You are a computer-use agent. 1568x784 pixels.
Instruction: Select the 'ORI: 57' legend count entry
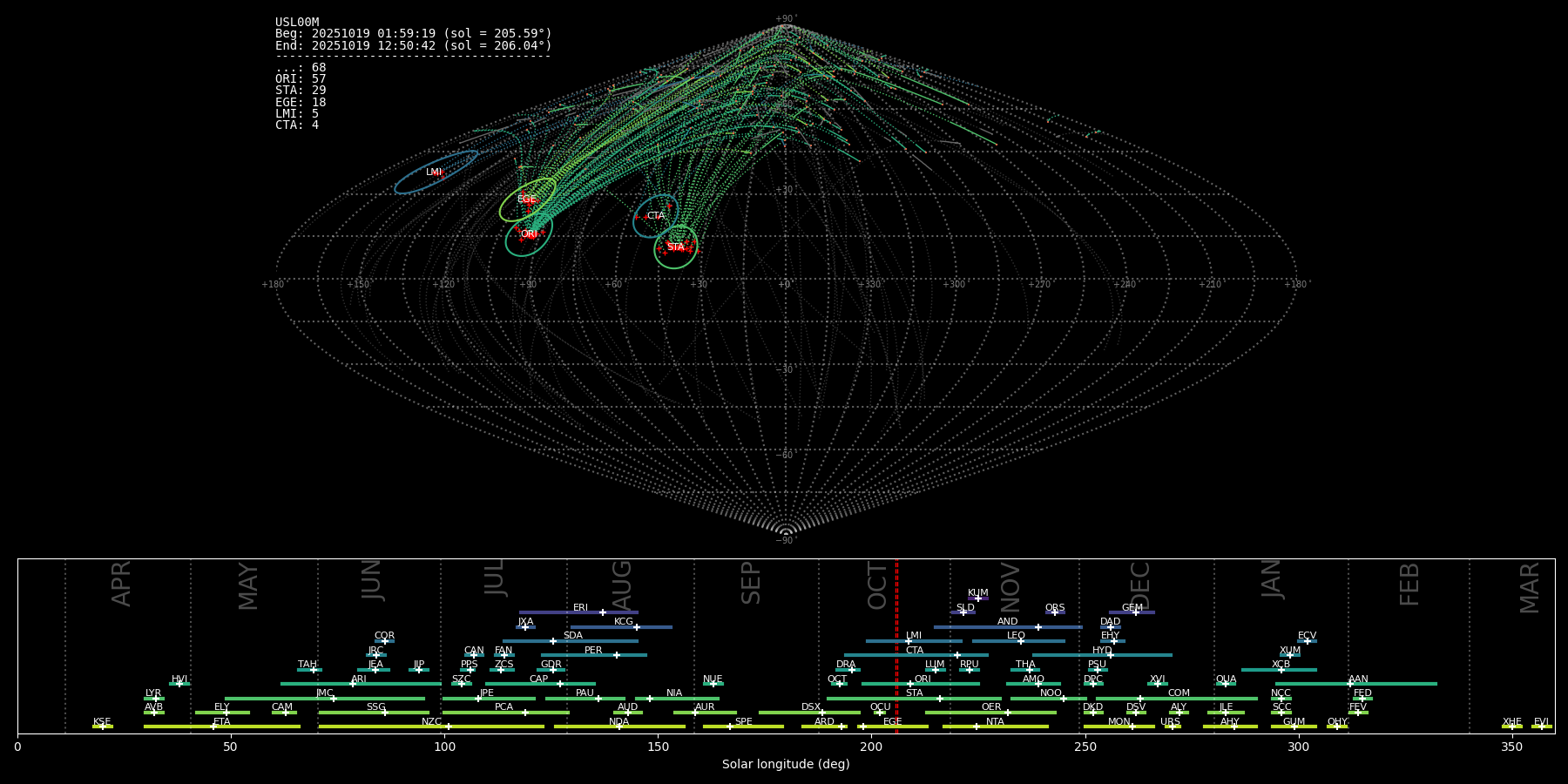pos(301,79)
